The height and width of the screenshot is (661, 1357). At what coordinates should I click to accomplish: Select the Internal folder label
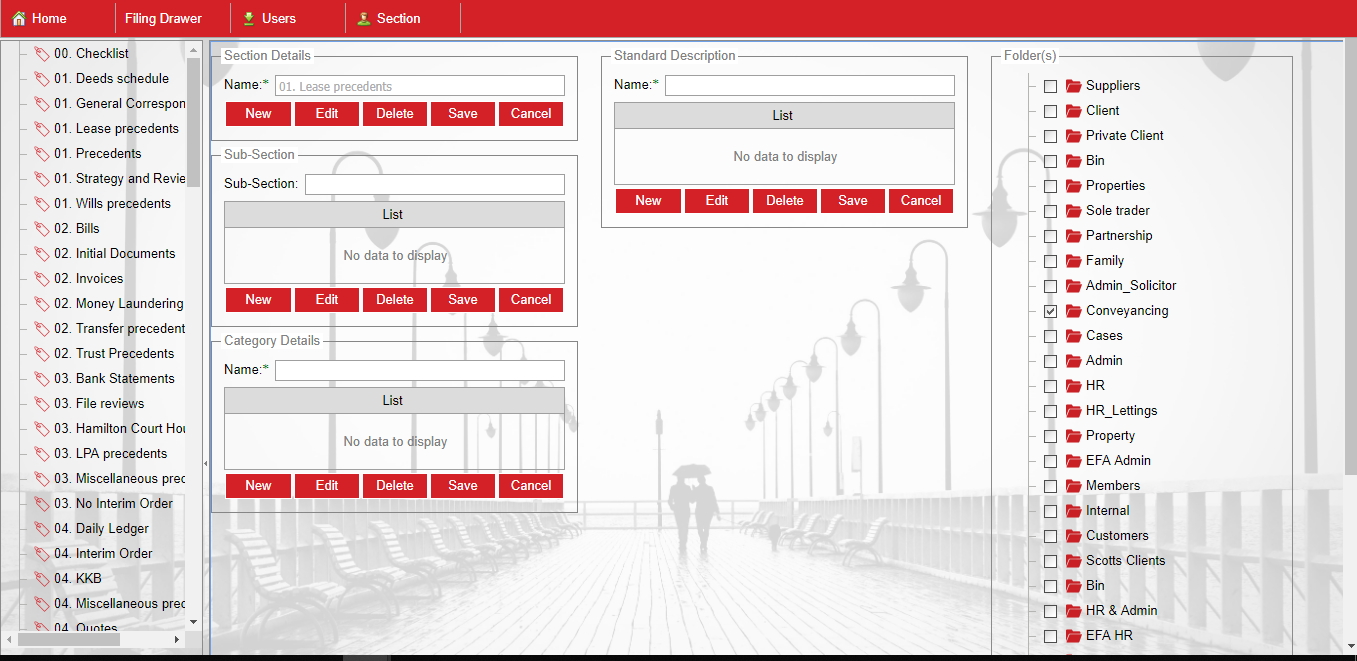coord(1107,511)
